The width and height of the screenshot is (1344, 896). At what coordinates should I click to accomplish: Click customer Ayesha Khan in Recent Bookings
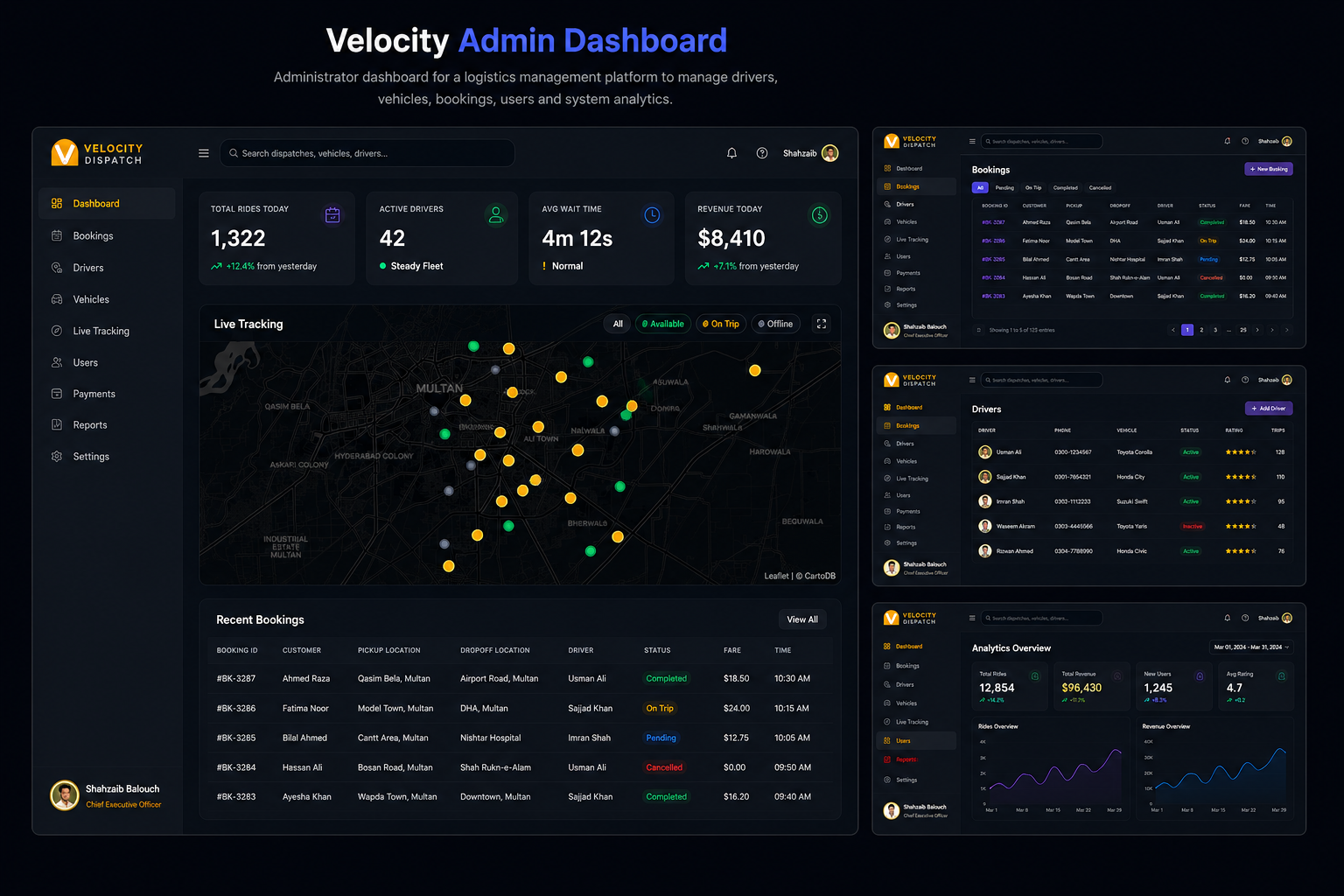(x=307, y=797)
